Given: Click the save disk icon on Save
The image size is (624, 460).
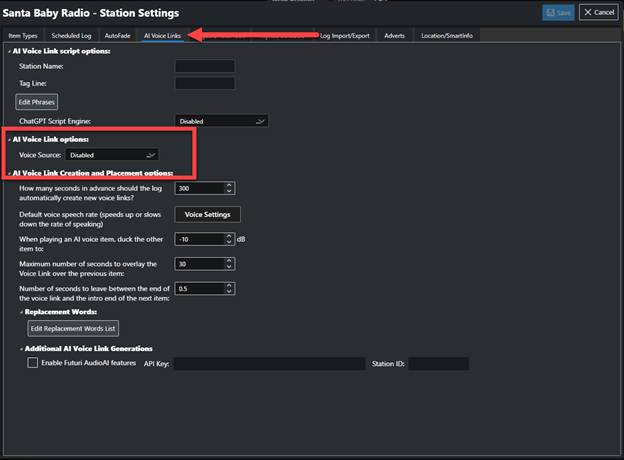Looking at the screenshot, I should [550, 13].
